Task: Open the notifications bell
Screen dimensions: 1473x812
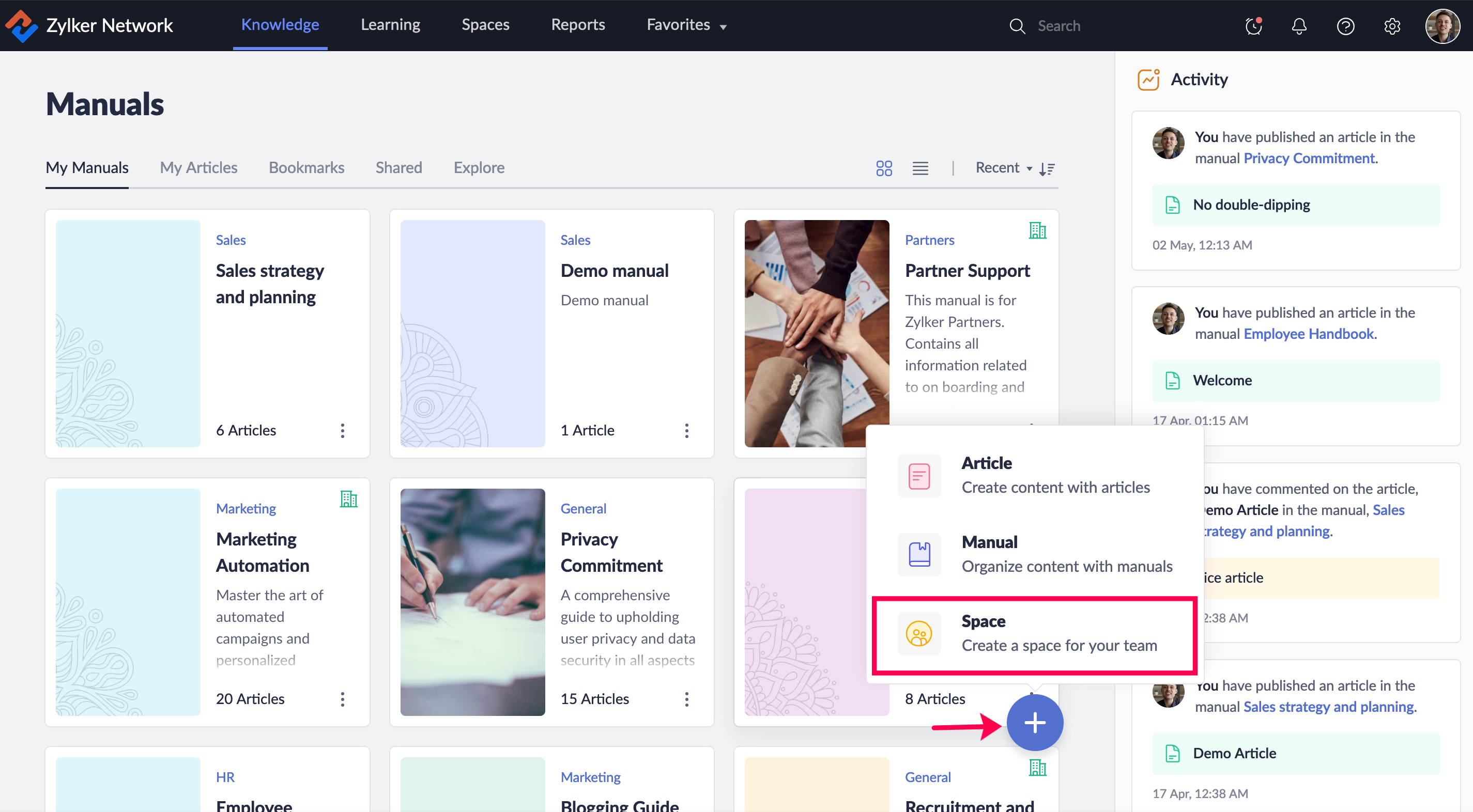Action: [1299, 26]
